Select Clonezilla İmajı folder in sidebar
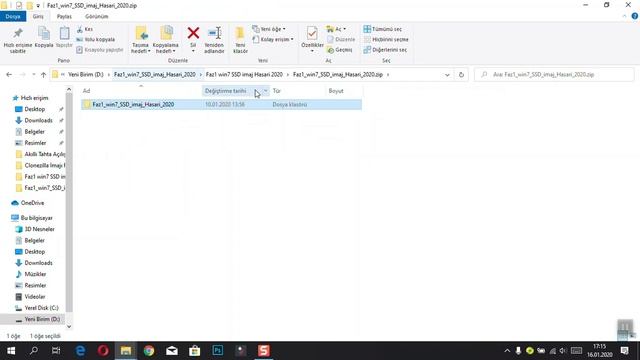The image size is (640, 360). click(x=41, y=165)
